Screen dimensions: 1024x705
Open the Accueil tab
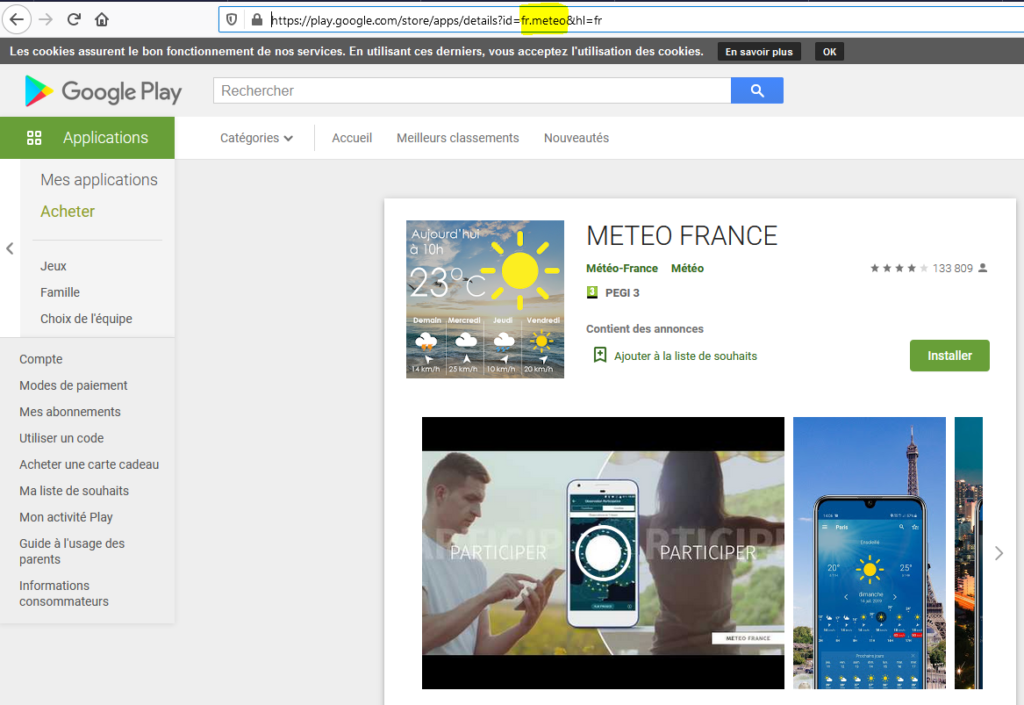(352, 138)
